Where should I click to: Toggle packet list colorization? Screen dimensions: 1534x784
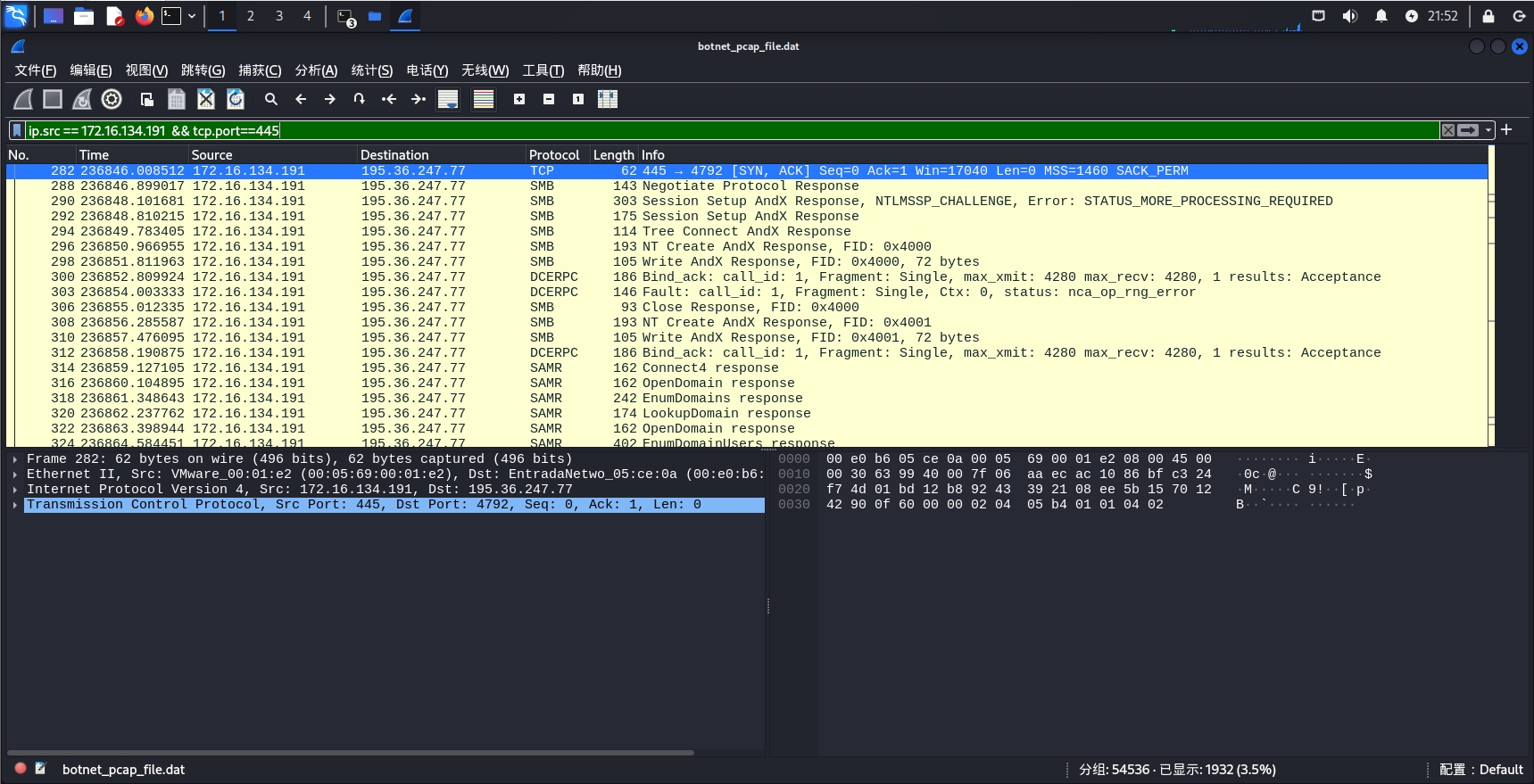point(484,99)
